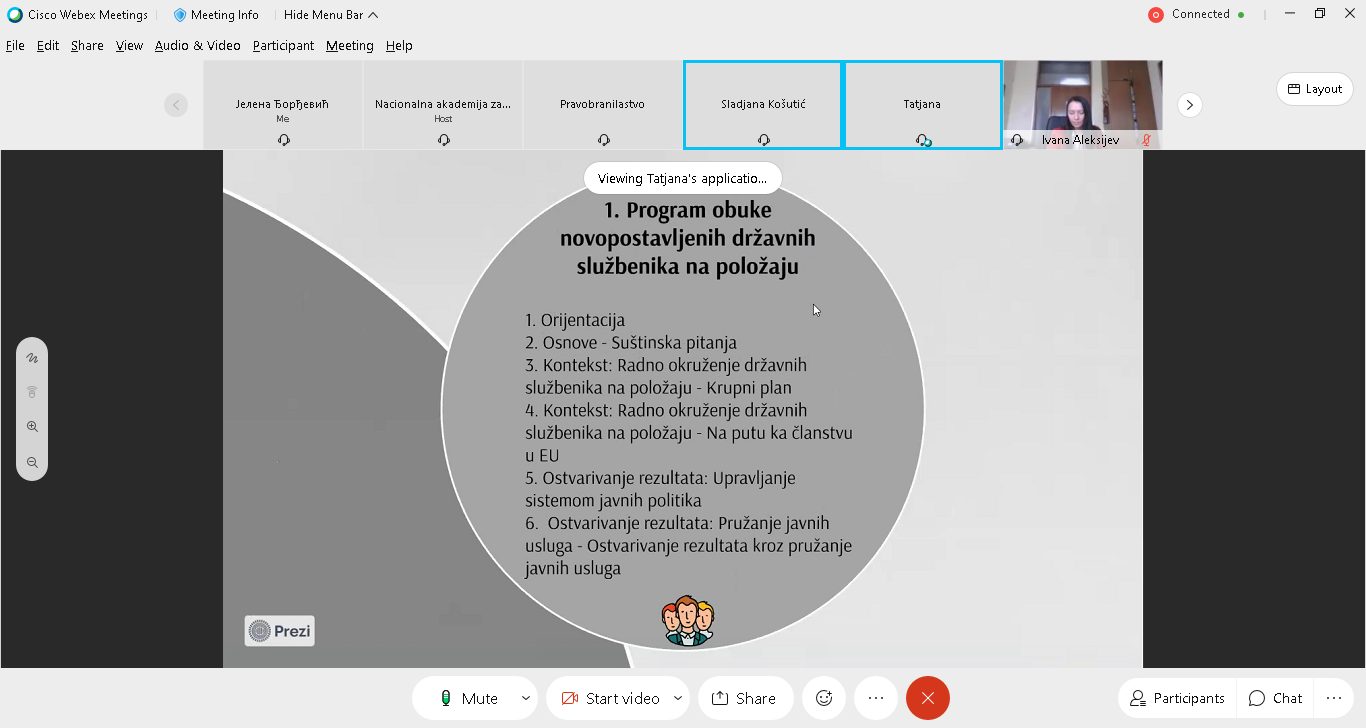This screenshot has width=1366, height=728.
Task: Open the Participants panel
Action: coord(1177,698)
